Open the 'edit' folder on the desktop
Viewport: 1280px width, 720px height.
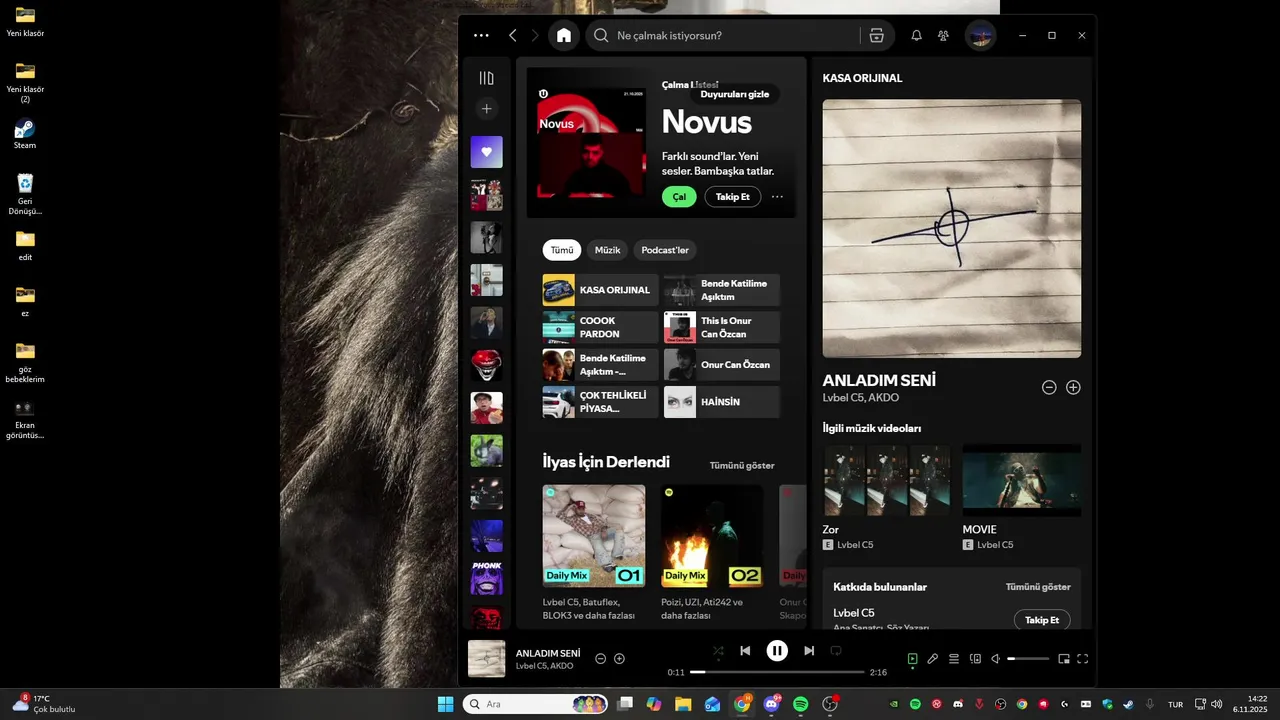[25, 246]
